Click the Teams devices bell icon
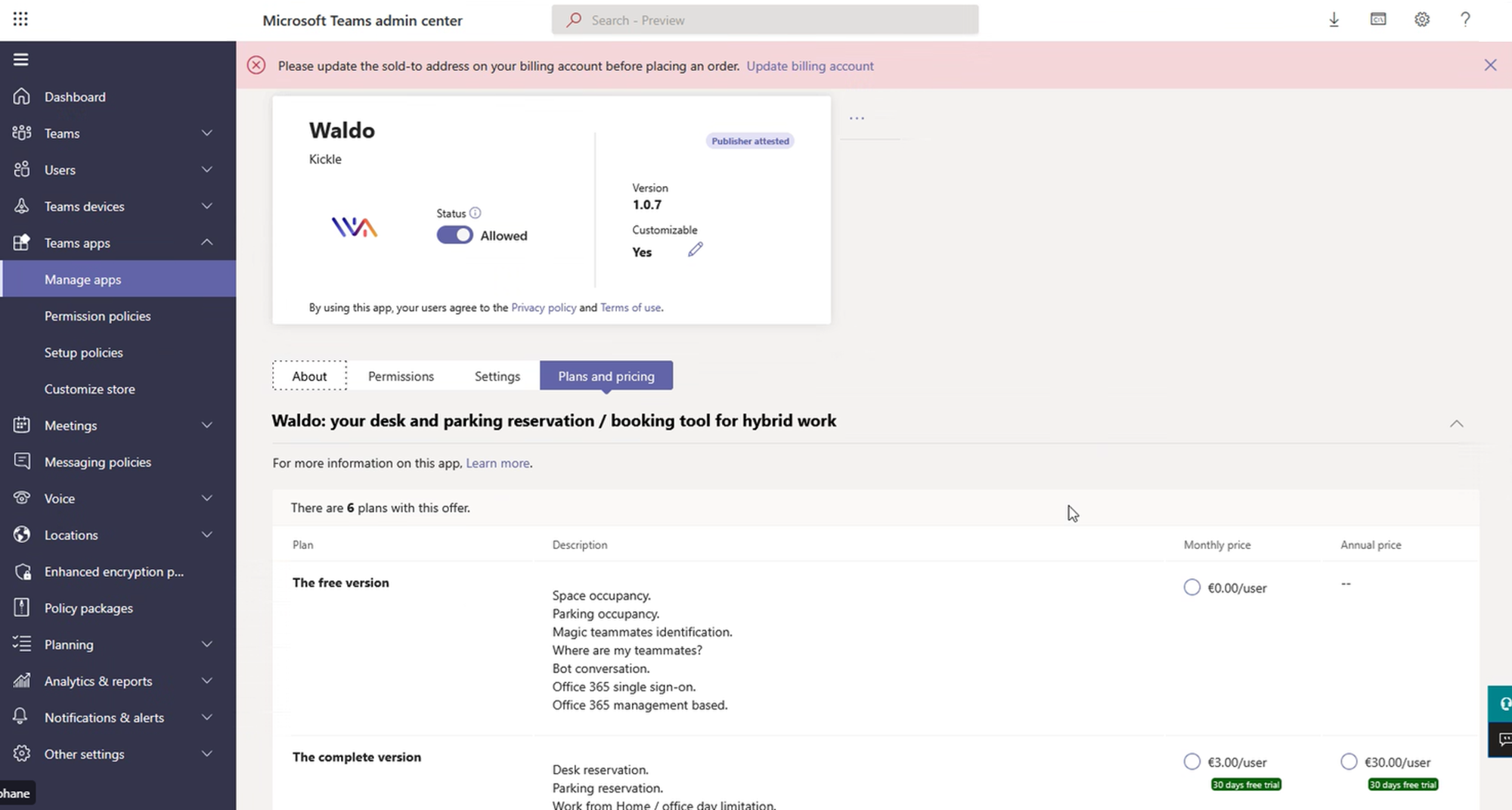 click(x=21, y=206)
